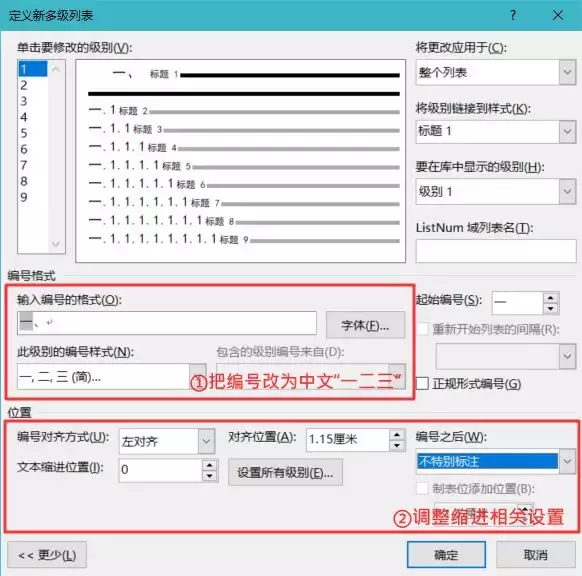
Task: Enable 正规形式编号 checkbox
Action: click(422, 383)
